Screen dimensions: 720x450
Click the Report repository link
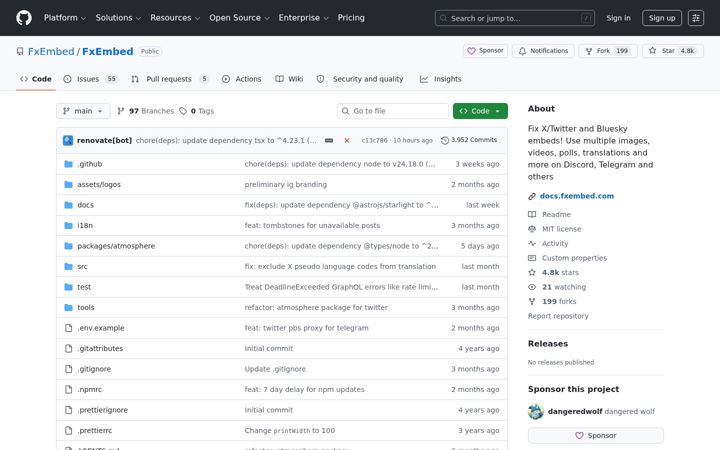tap(558, 316)
